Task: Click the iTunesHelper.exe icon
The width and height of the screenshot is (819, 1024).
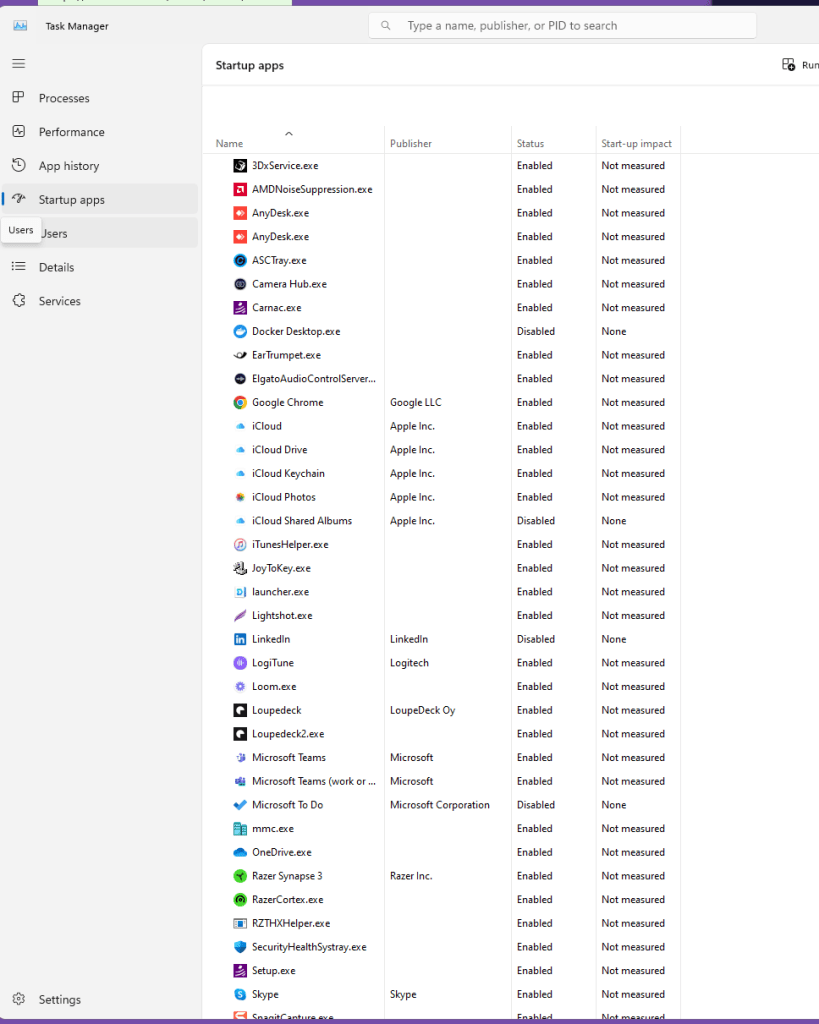Action: point(240,545)
